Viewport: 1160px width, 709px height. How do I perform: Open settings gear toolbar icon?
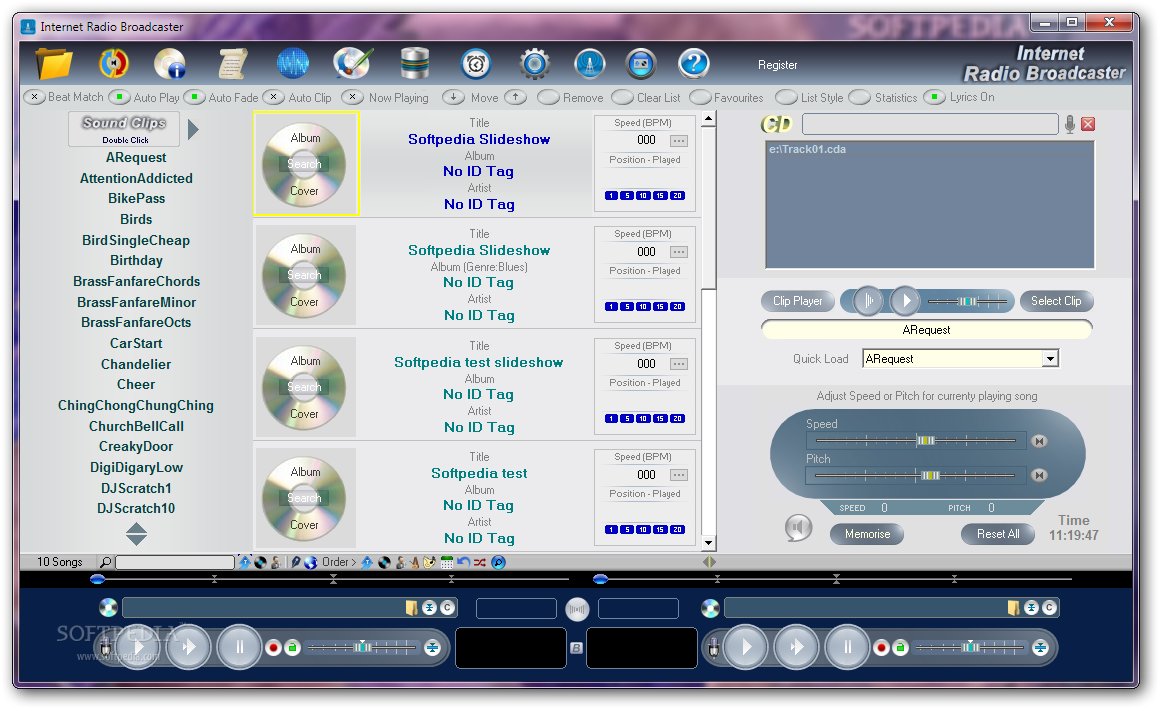click(x=535, y=64)
